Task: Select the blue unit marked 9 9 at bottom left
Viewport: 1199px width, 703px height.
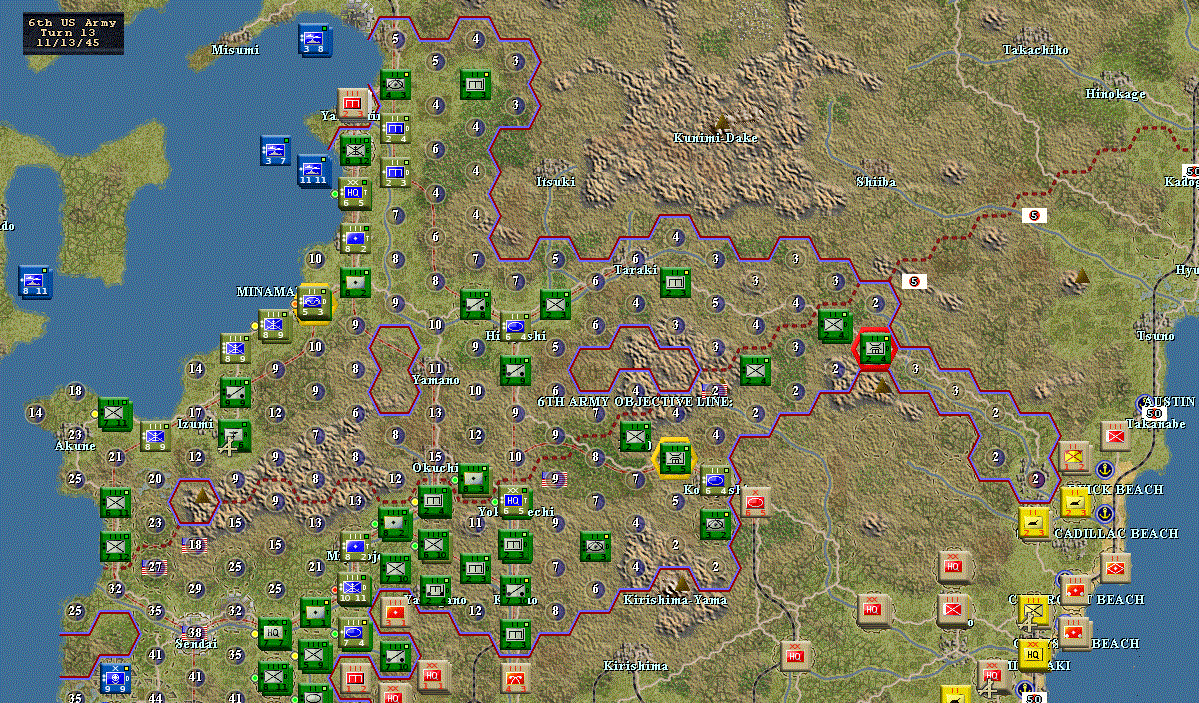Action: (x=115, y=678)
